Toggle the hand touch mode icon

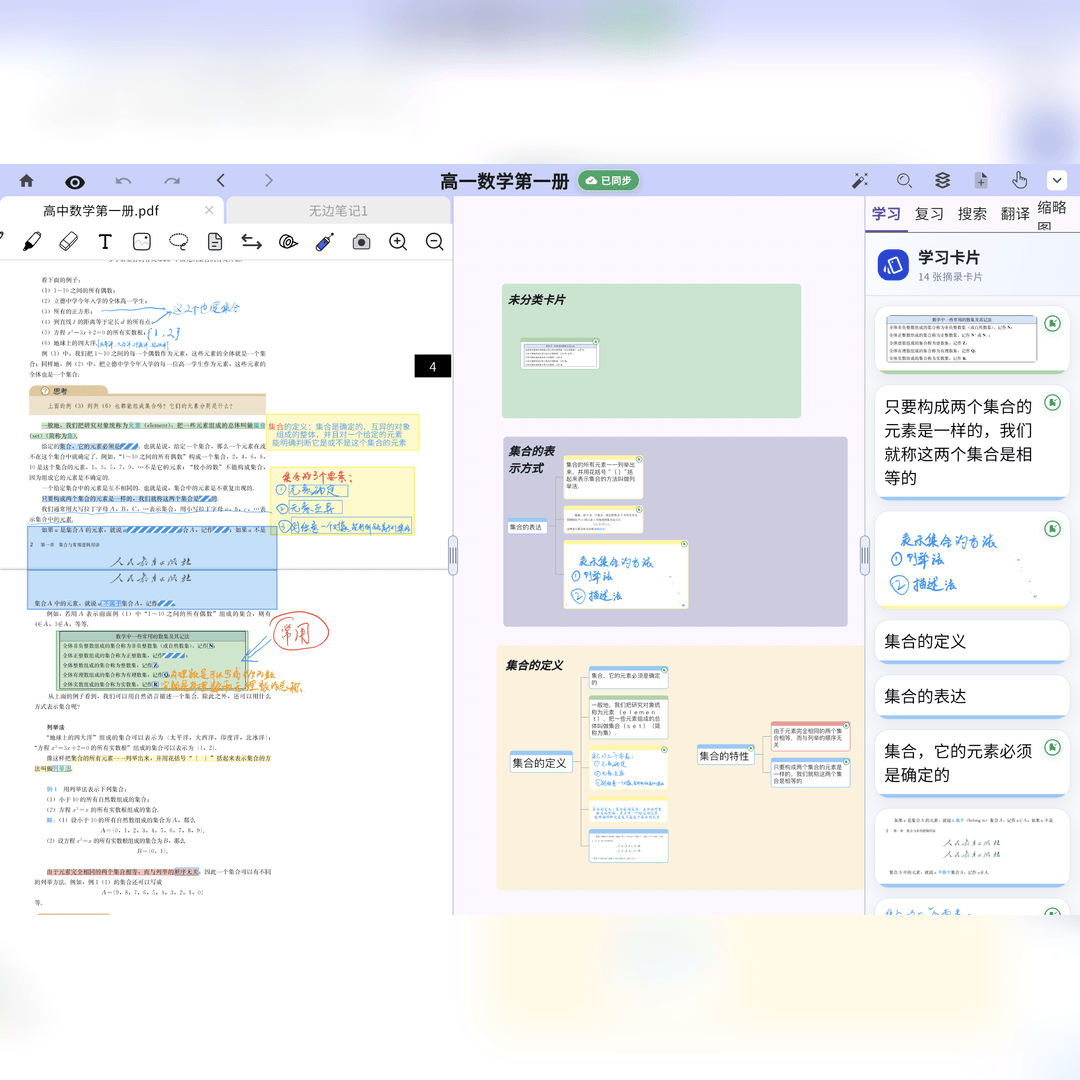pos(1019,180)
